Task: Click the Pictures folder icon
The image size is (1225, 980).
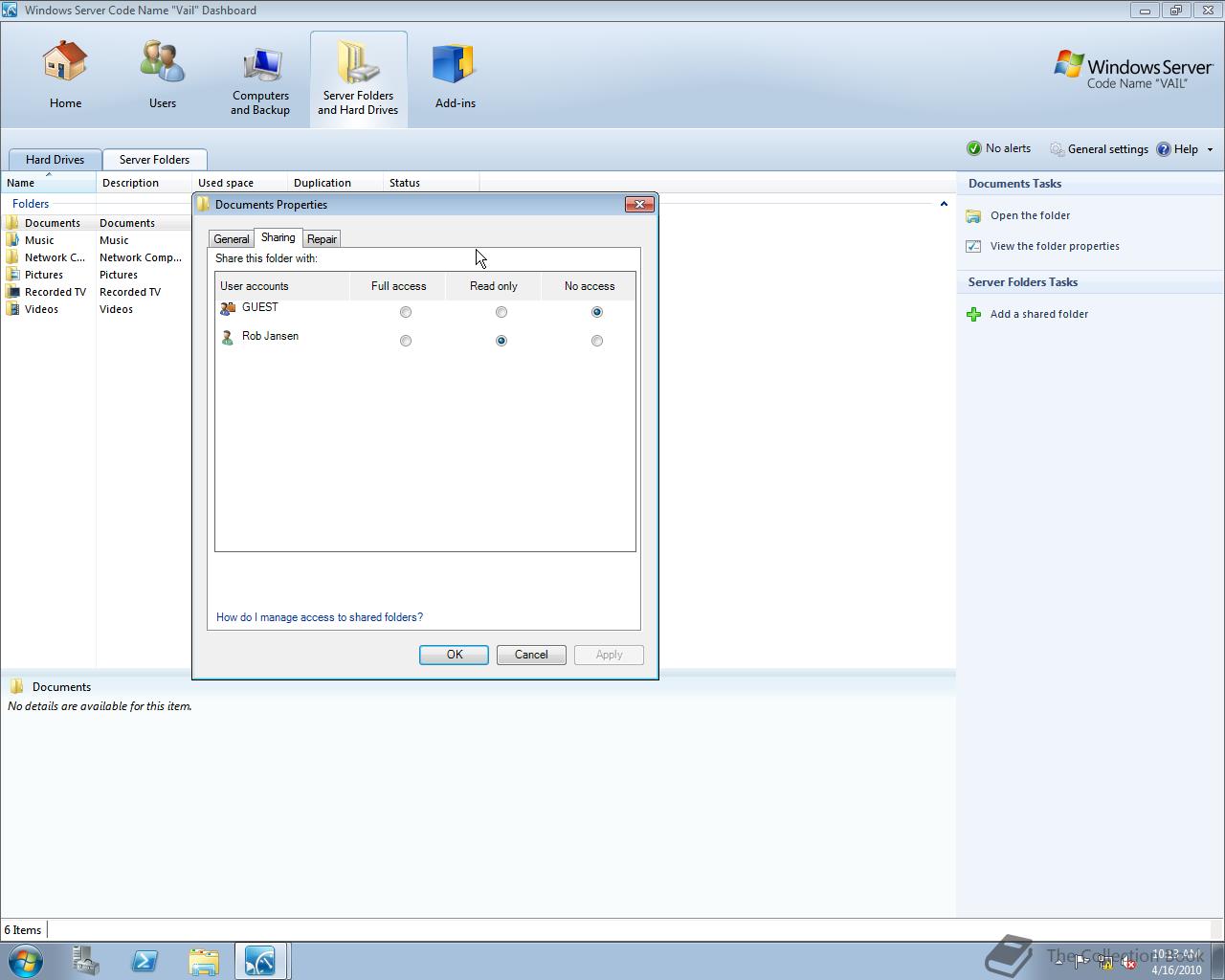Action: (x=12, y=274)
